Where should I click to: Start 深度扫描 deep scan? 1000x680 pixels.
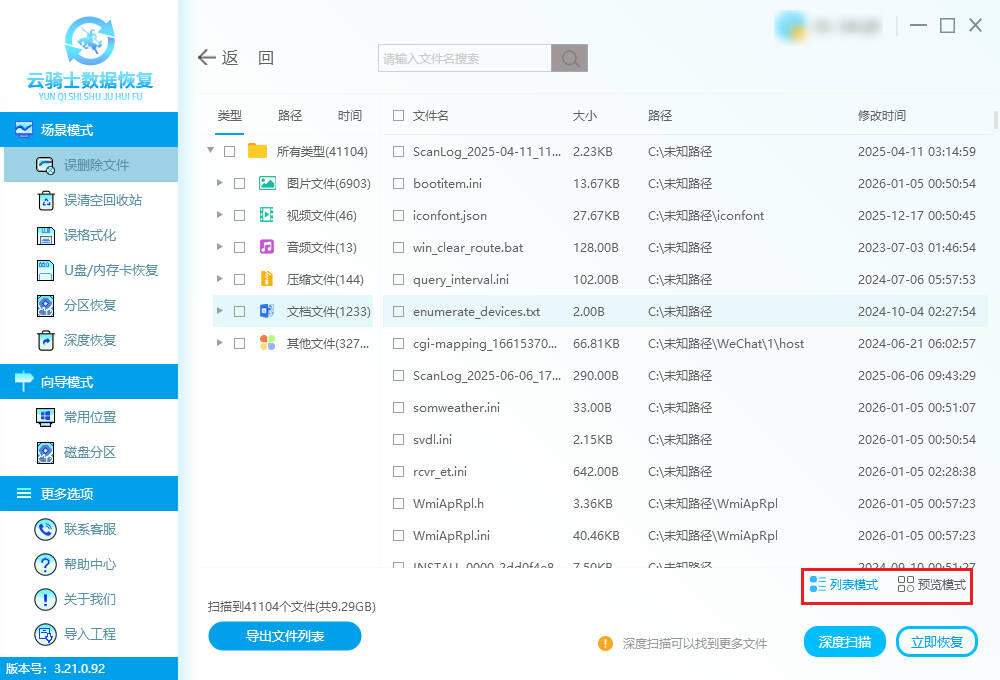pyautogui.click(x=844, y=642)
